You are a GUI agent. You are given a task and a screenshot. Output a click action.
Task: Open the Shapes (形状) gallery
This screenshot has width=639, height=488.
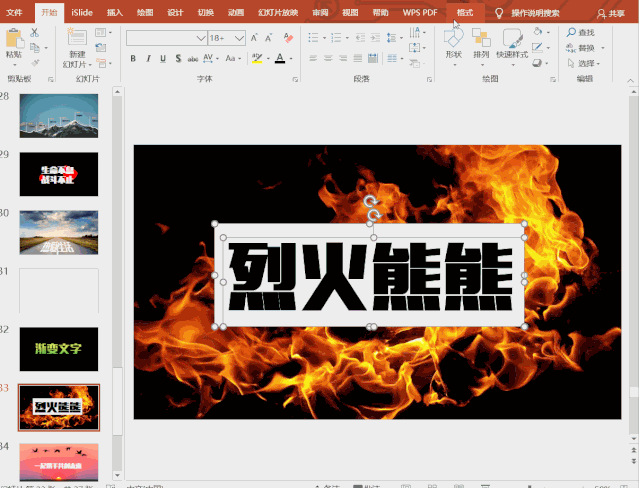click(x=454, y=46)
